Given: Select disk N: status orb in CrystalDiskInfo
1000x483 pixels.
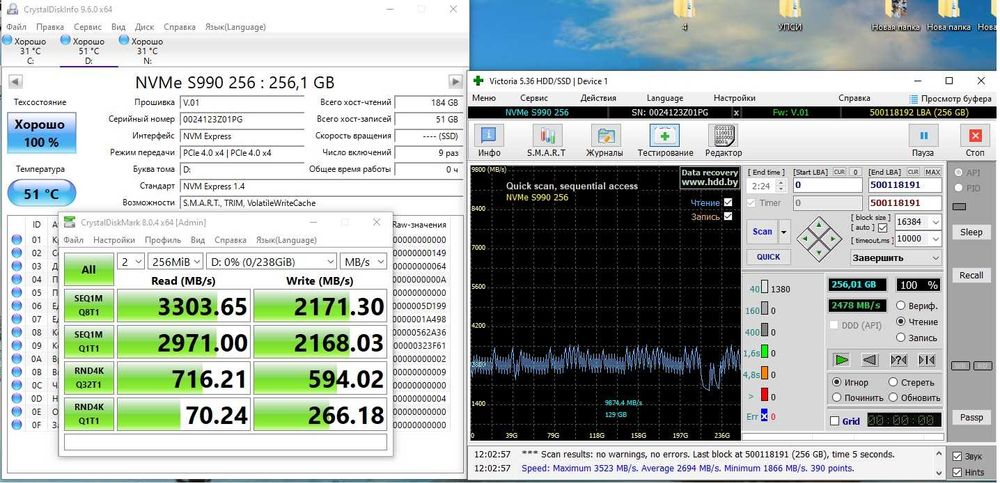Looking at the screenshot, I should pos(124,40).
